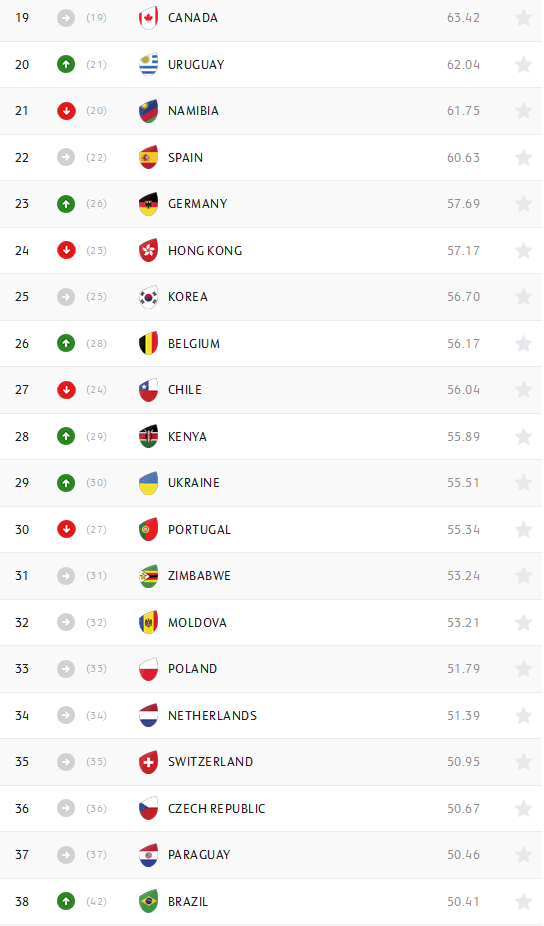Click Paraguay's previous rank (37)
Viewport: 544px width, 926px height.
[96, 855]
